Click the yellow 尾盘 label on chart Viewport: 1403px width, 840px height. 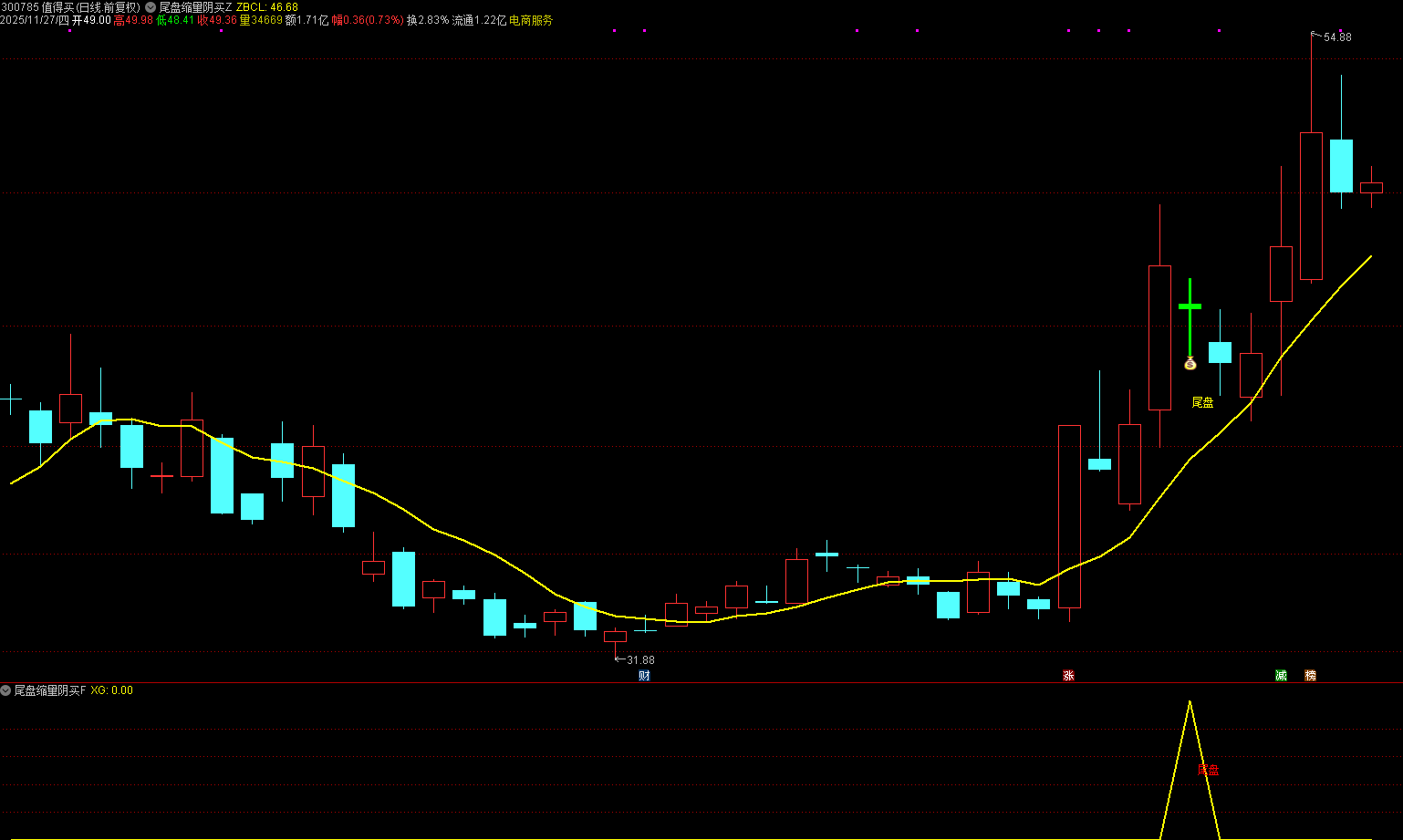1203,402
